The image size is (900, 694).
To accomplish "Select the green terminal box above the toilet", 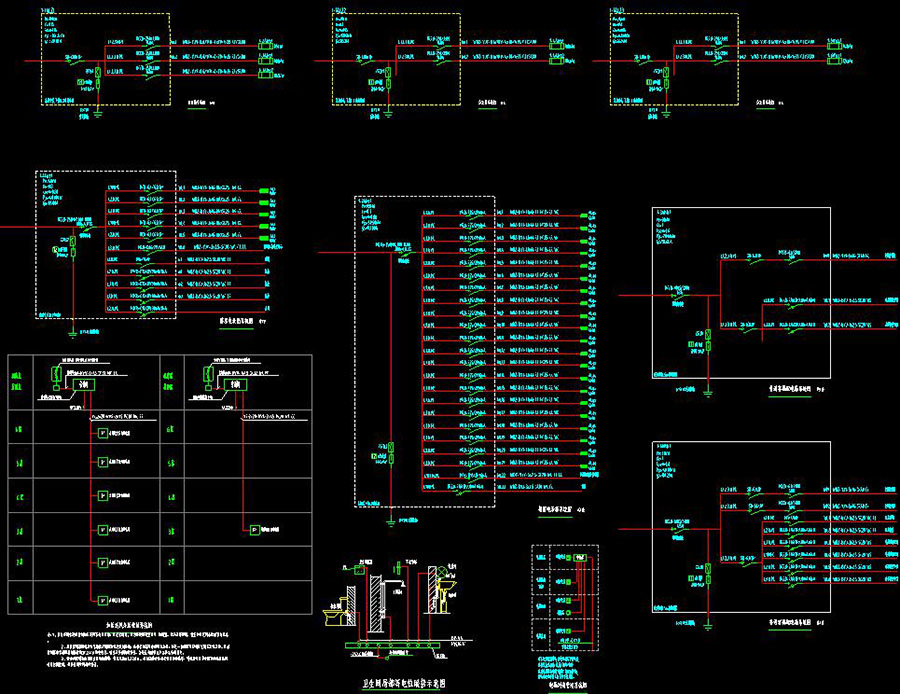I will 359,569.
